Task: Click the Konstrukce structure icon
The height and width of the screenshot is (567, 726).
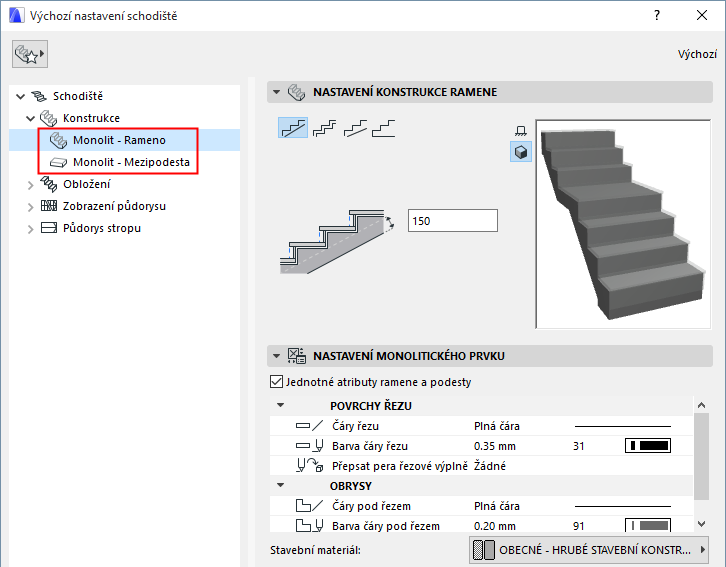Action: (x=49, y=118)
